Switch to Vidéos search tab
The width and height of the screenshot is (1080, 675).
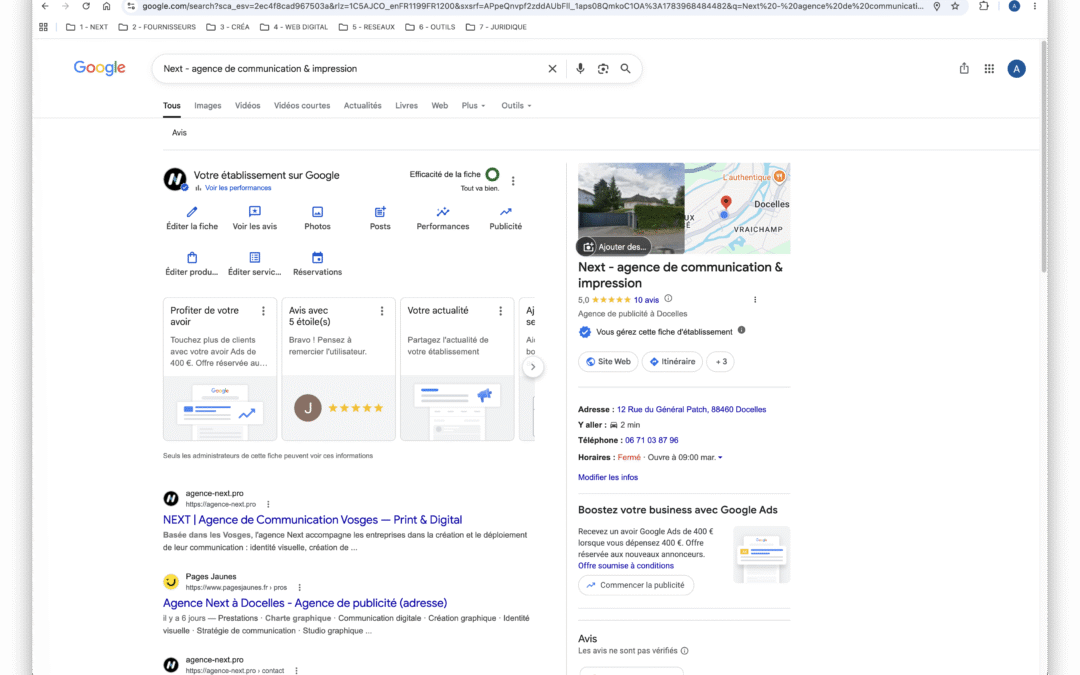tap(247, 105)
